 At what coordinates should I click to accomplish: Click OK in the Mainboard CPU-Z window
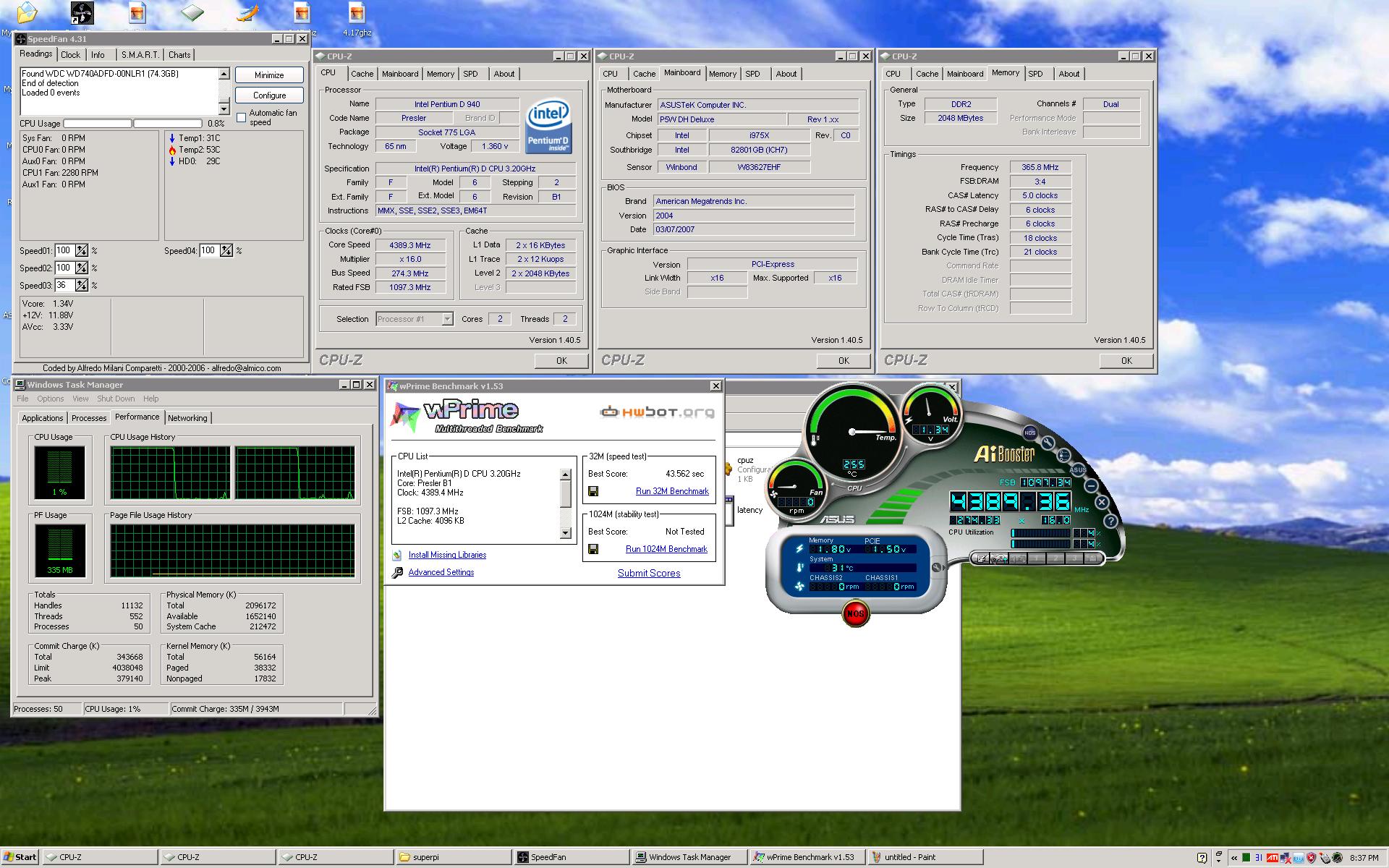click(844, 360)
